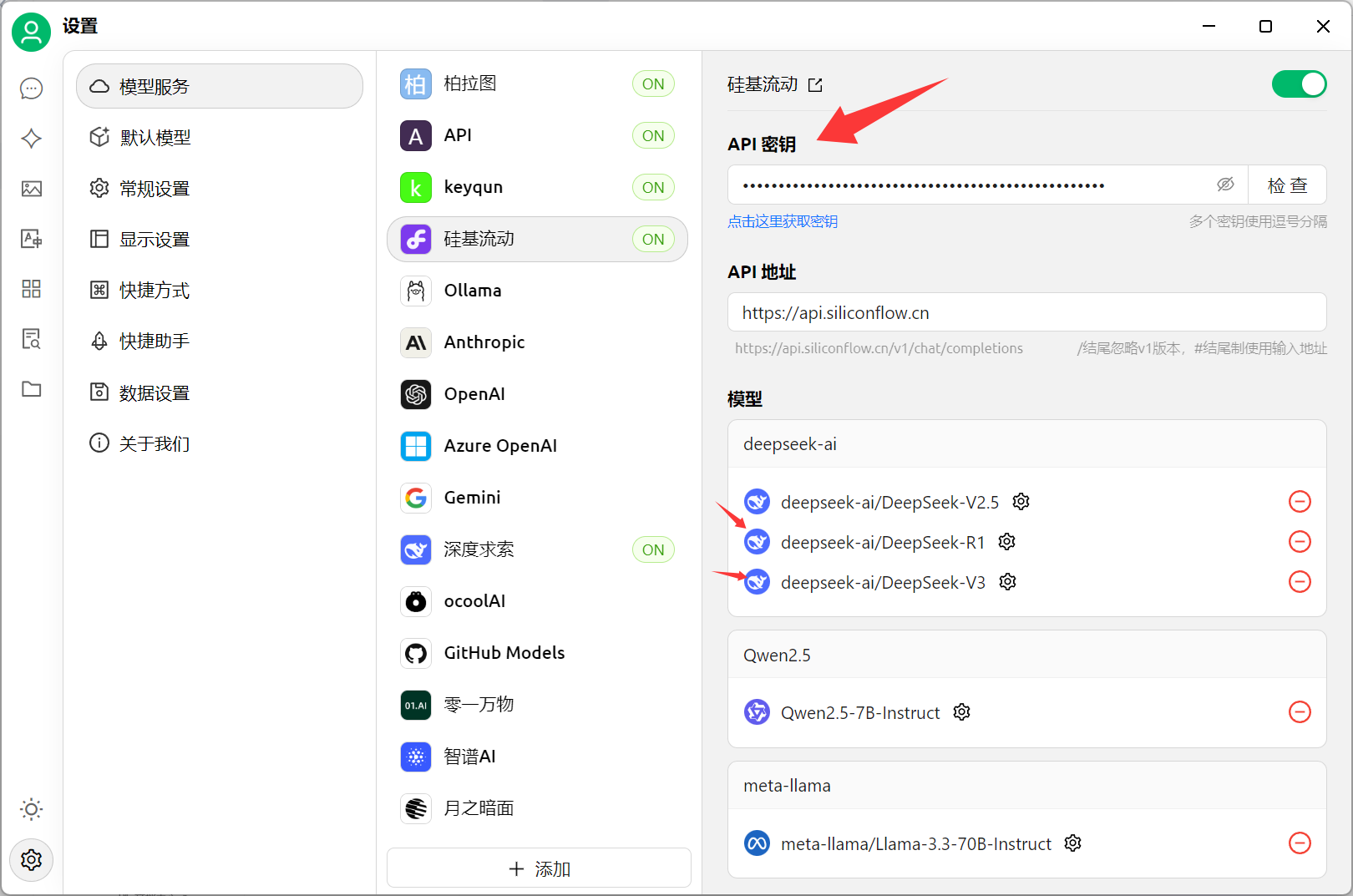The height and width of the screenshot is (896, 1353).
Task: Click the deepseek-ai group header
Action: coord(1026,444)
